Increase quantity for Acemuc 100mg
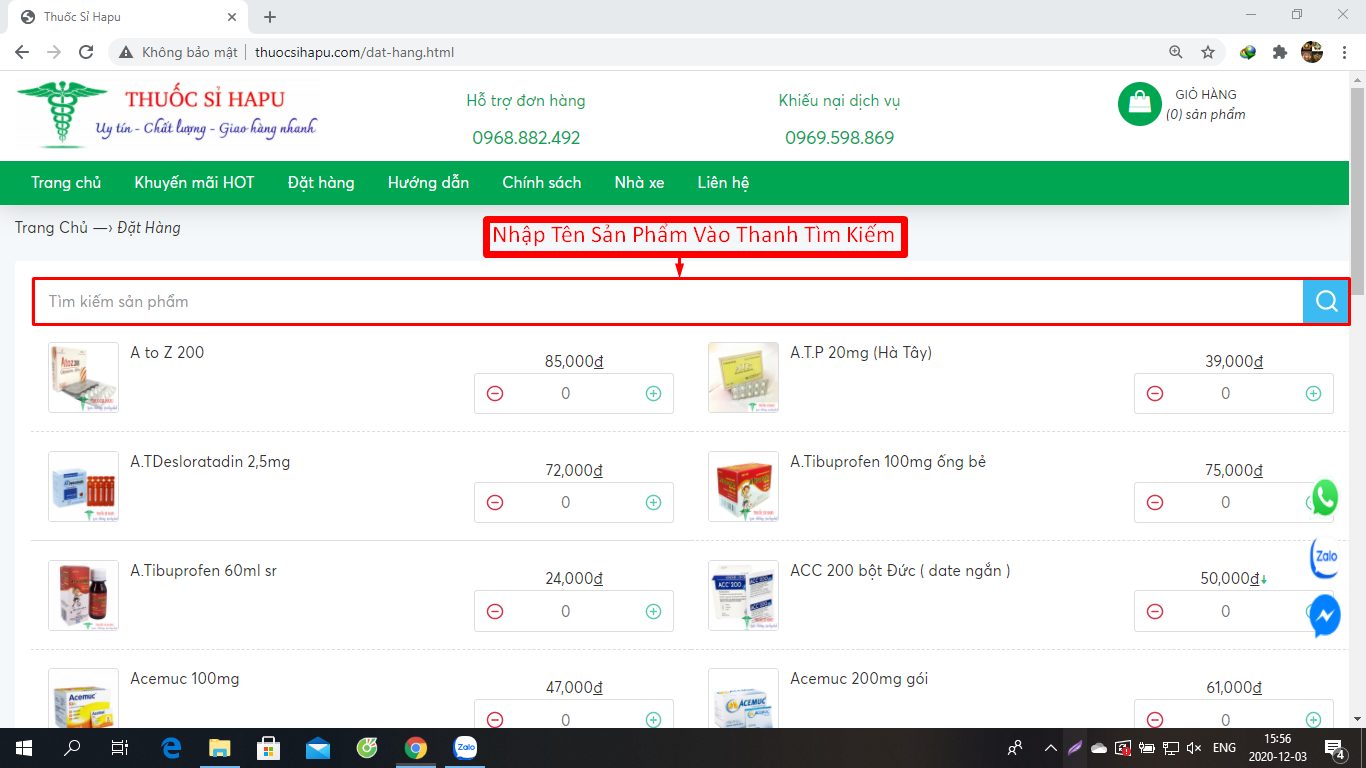Image resolution: width=1366 pixels, height=768 pixels. tap(653, 719)
